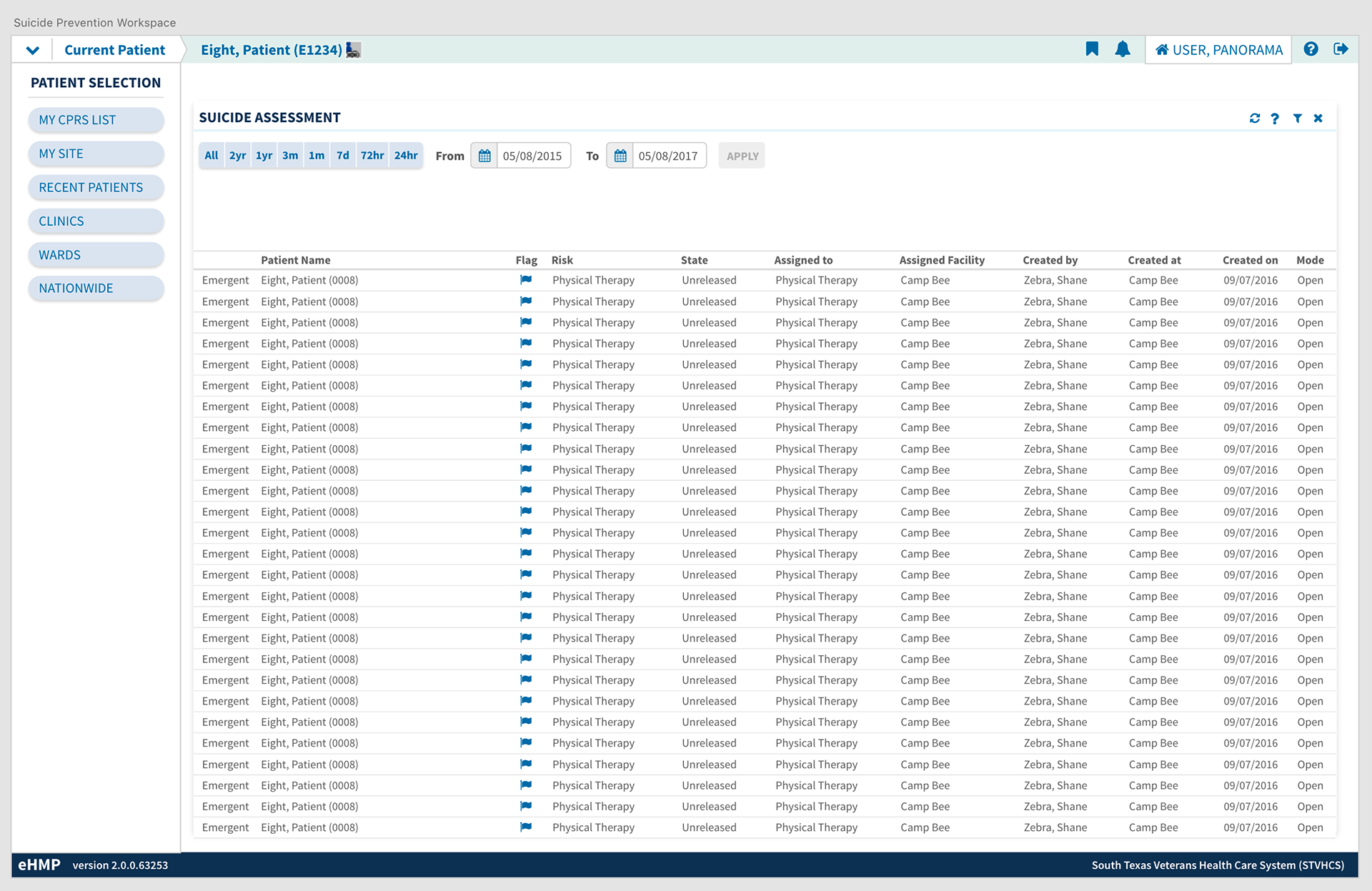
Task: Collapse the Current Patient chevron
Action: point(32,50)
